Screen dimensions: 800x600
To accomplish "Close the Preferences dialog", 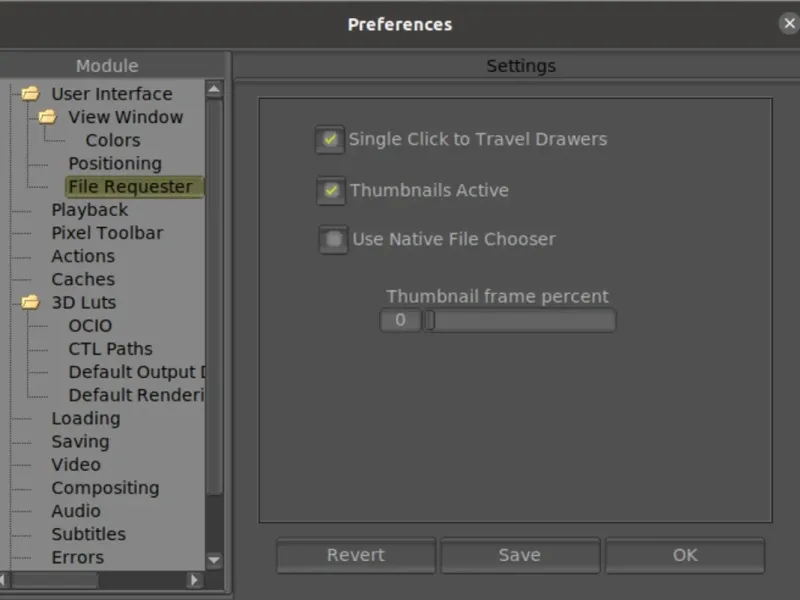I will 789,23.
